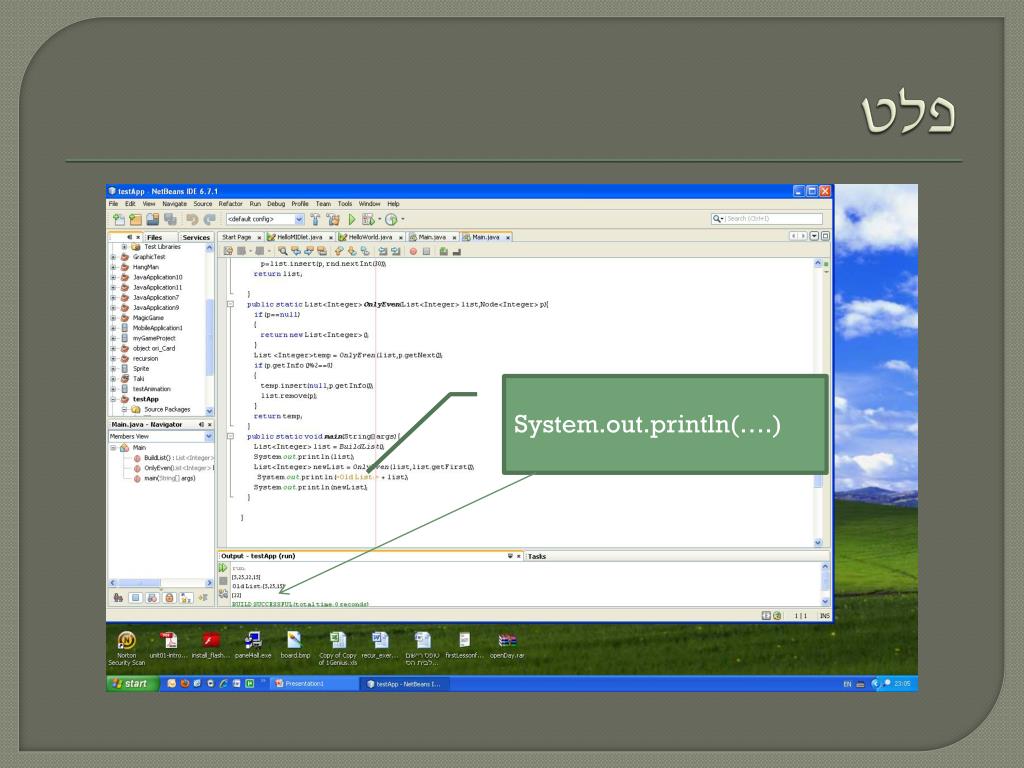The width and height of the screenshot is (1024, 768).
Task: Click the Firefox quick launch icon
Action: [185, 684]
